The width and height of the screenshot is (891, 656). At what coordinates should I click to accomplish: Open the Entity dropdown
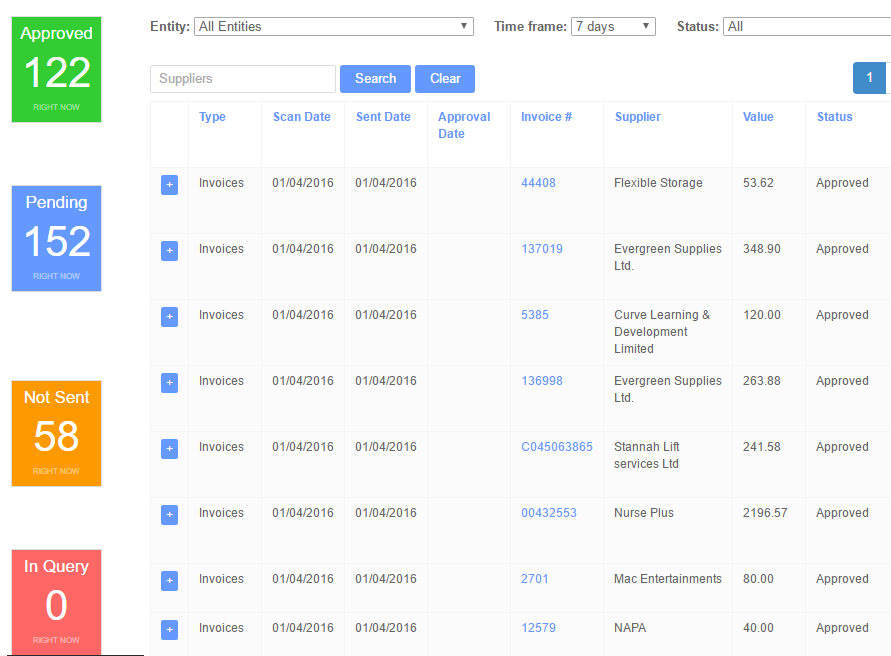pos(333,26)
